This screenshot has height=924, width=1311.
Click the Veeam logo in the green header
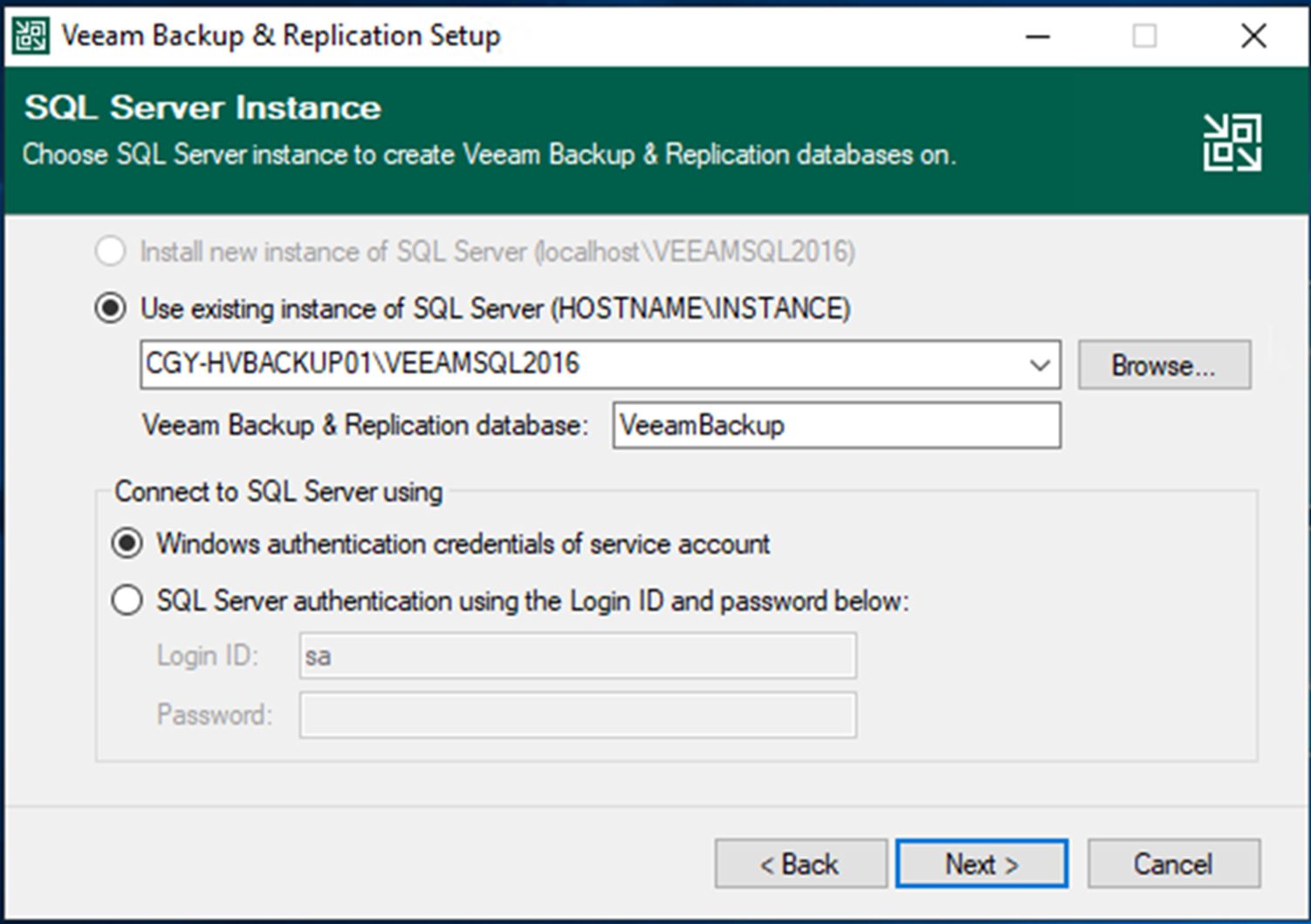[x=1232, y=141]
